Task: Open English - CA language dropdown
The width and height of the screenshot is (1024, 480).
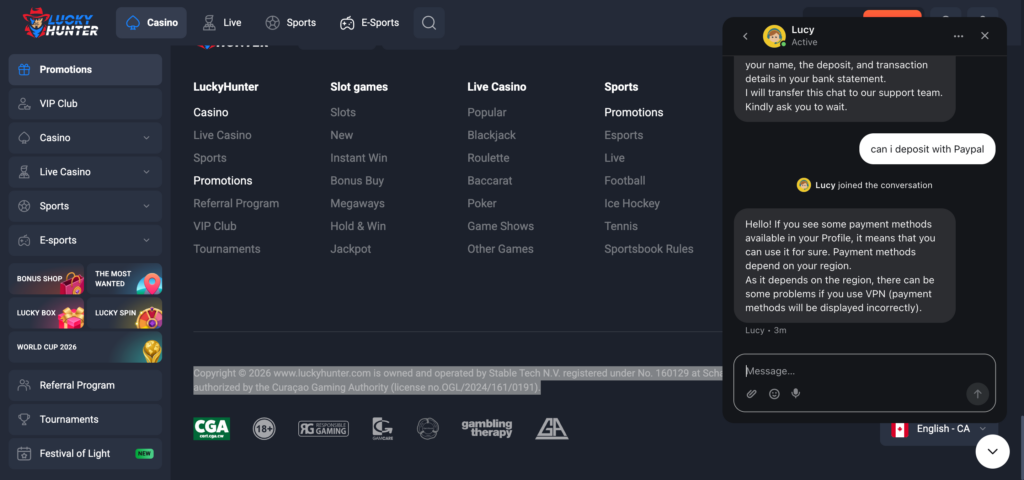Action: [x=939, y=429]
